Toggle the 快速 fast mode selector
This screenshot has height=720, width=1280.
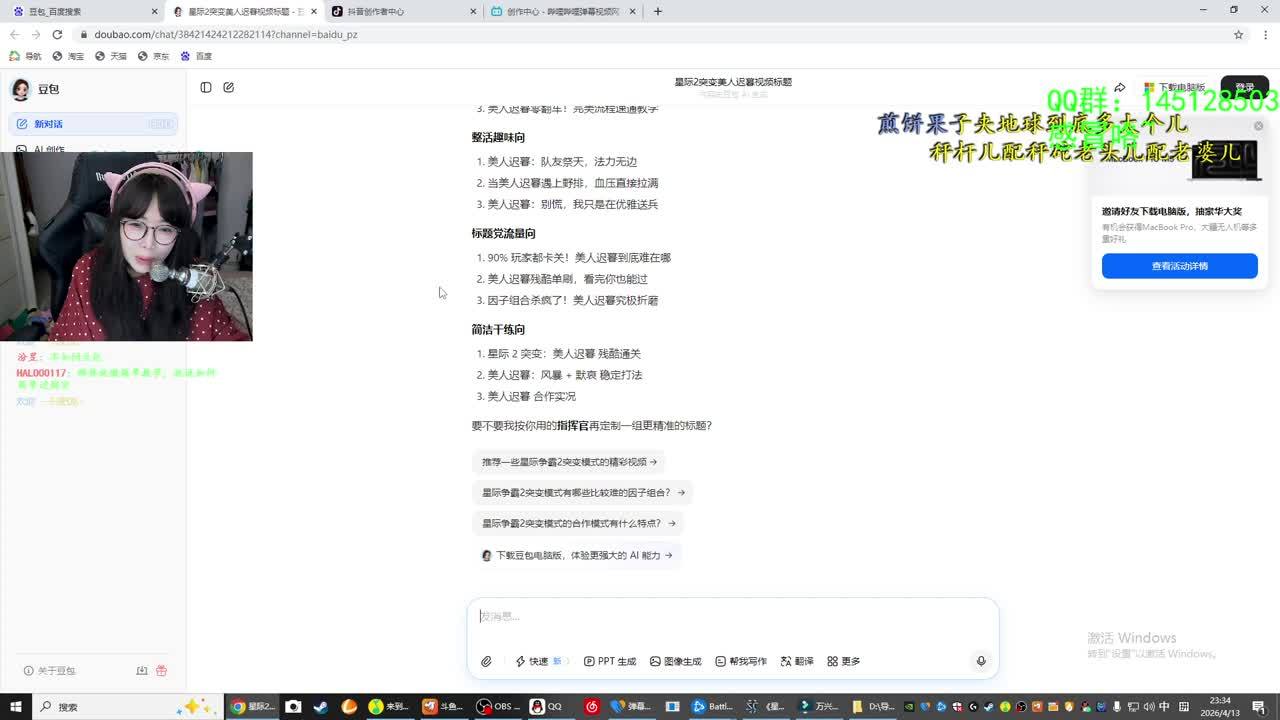(x=538, y=661)
